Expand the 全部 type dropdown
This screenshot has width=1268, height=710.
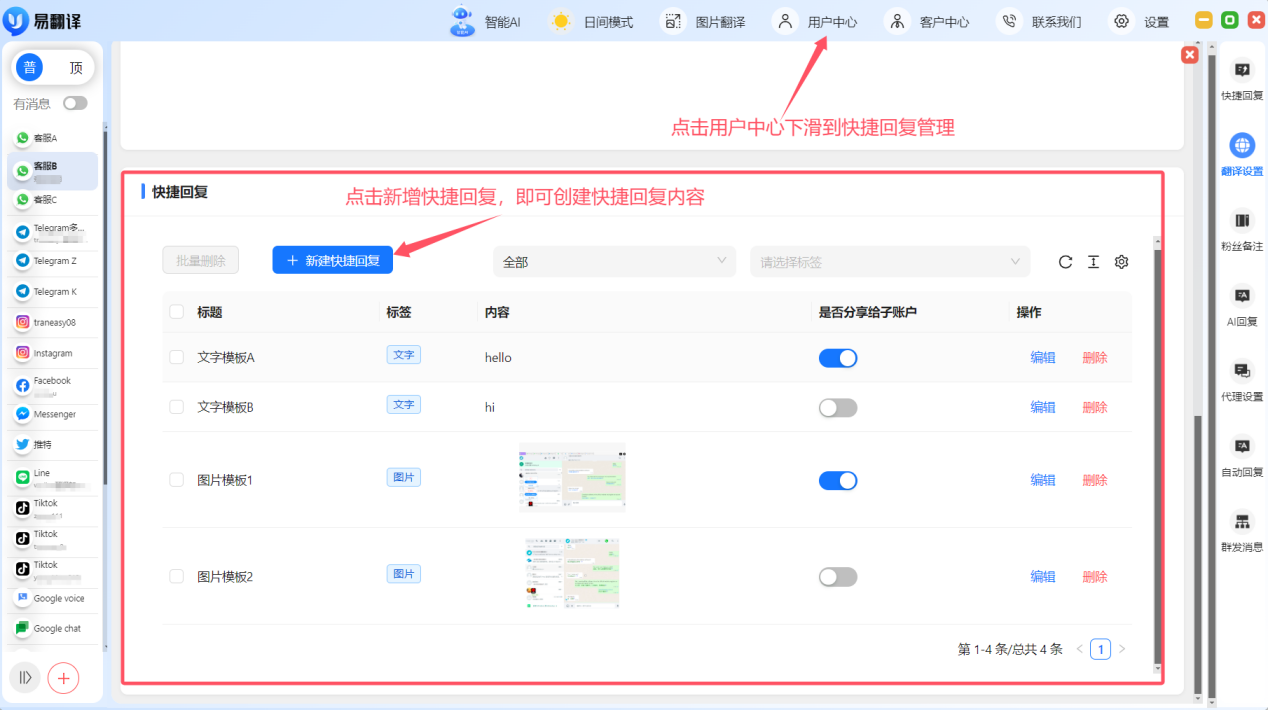click(613, 262)
